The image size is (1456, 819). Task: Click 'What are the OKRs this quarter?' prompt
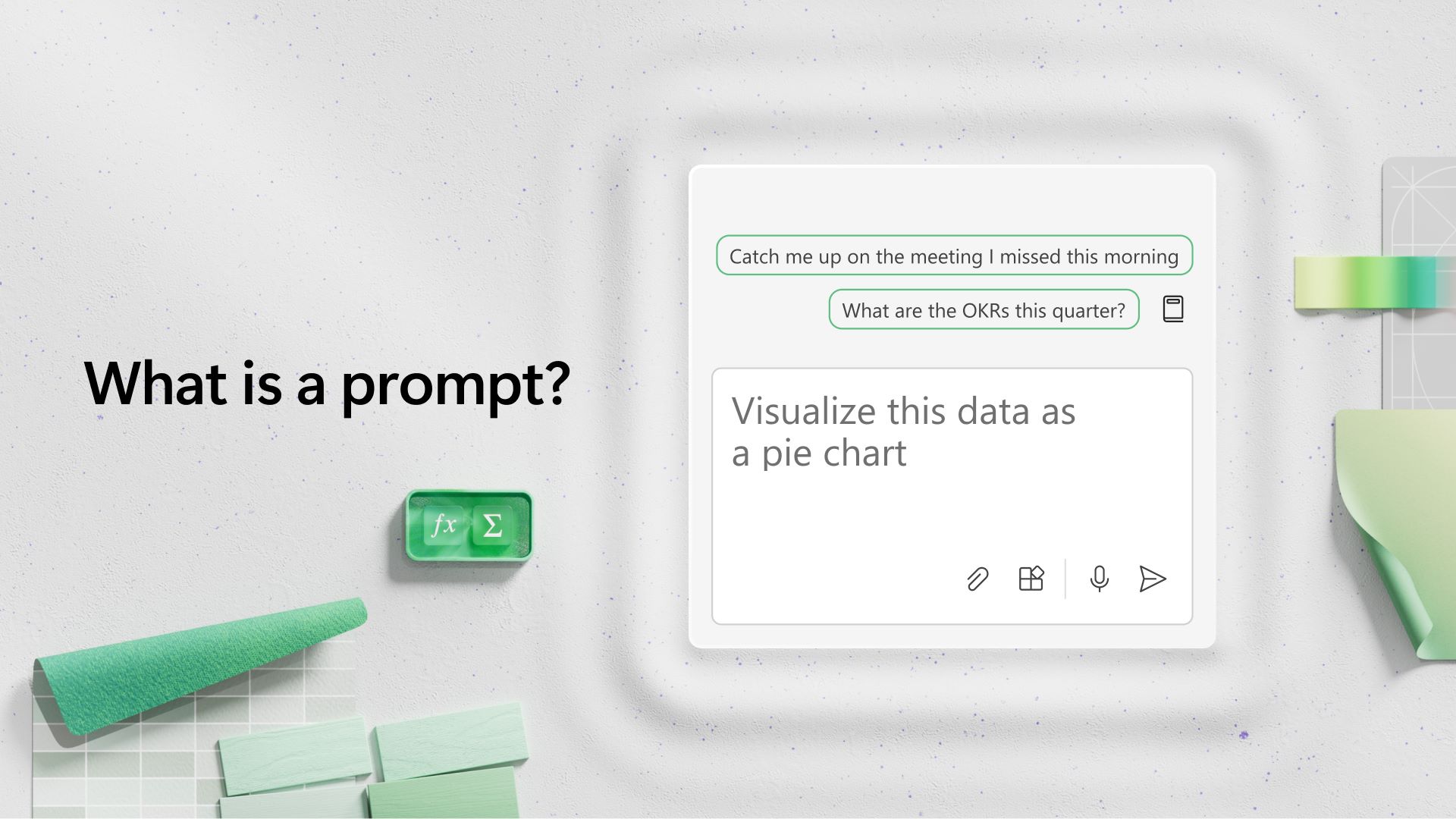click(x=982, y=308)
